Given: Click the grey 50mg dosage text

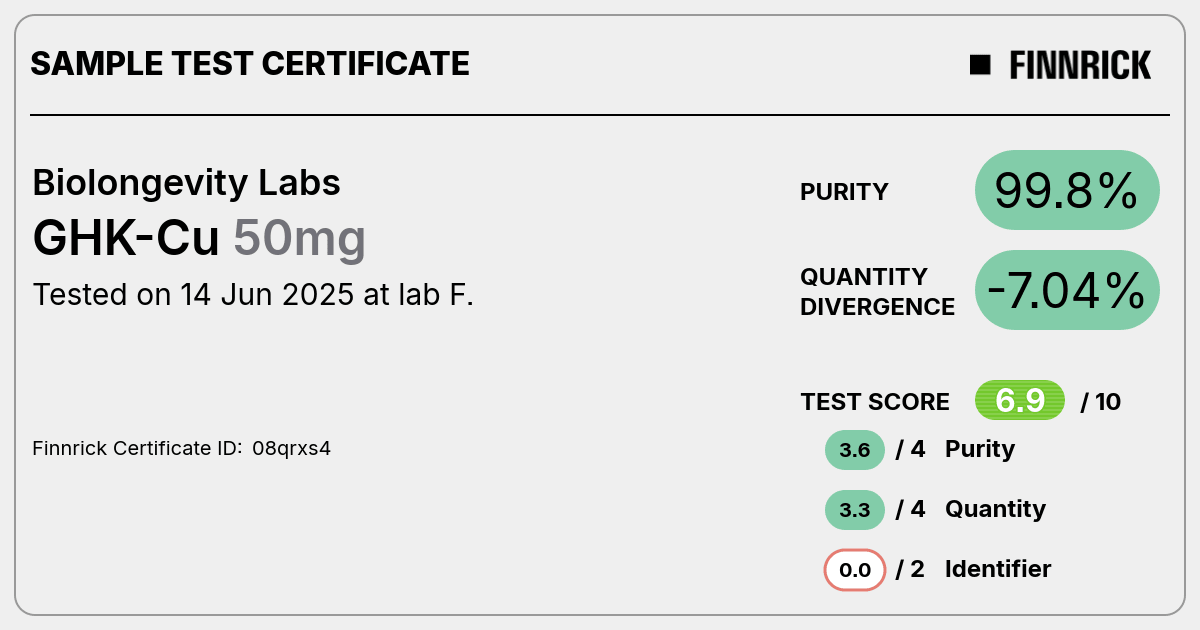Looking at the screenshot, I should (300, 239).
